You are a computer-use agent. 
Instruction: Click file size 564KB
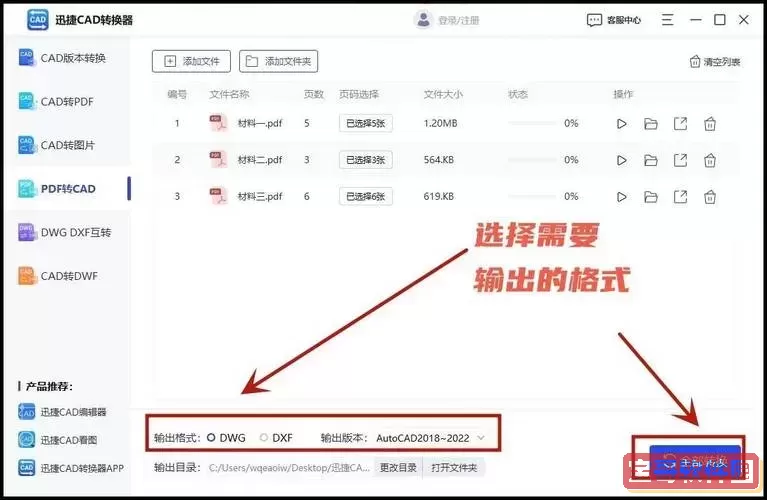point(439,159)
